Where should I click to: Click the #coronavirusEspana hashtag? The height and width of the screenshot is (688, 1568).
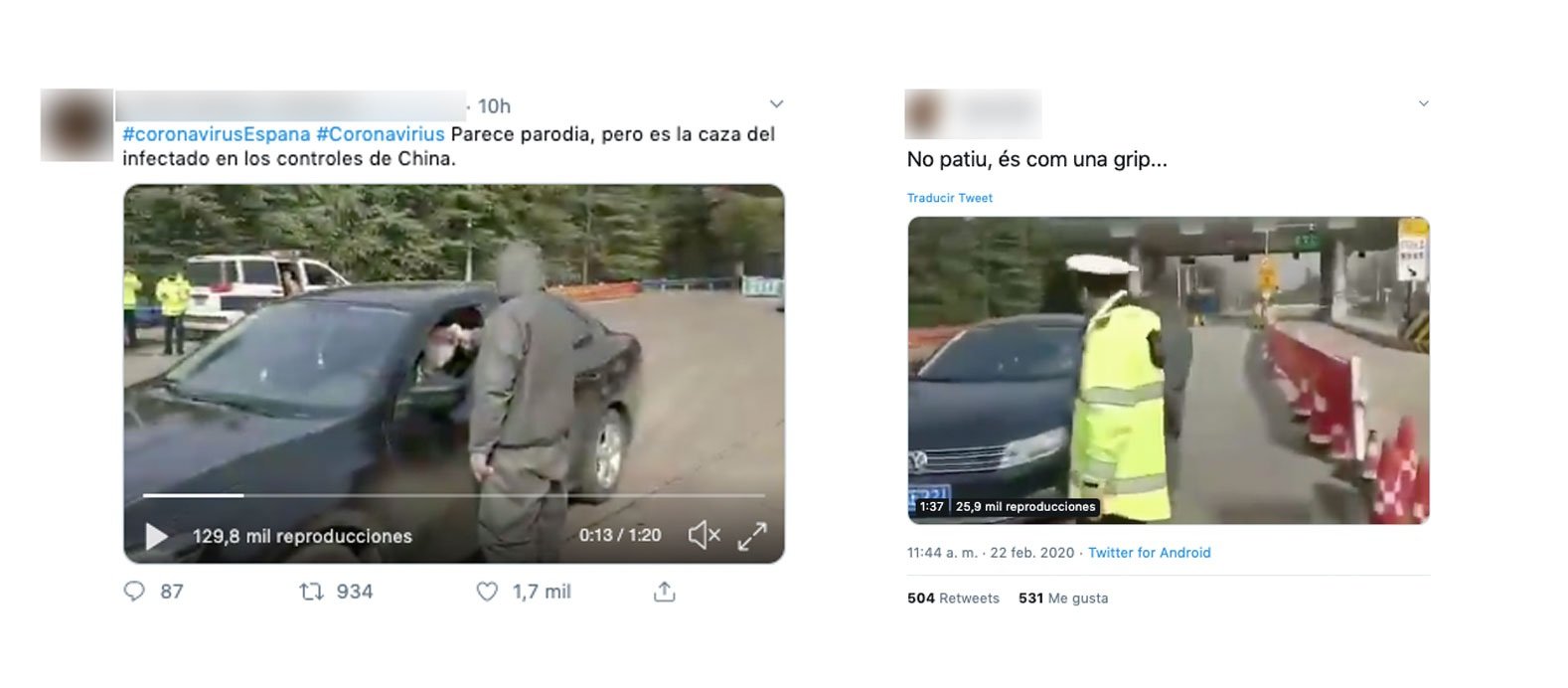tap(217, 134)
